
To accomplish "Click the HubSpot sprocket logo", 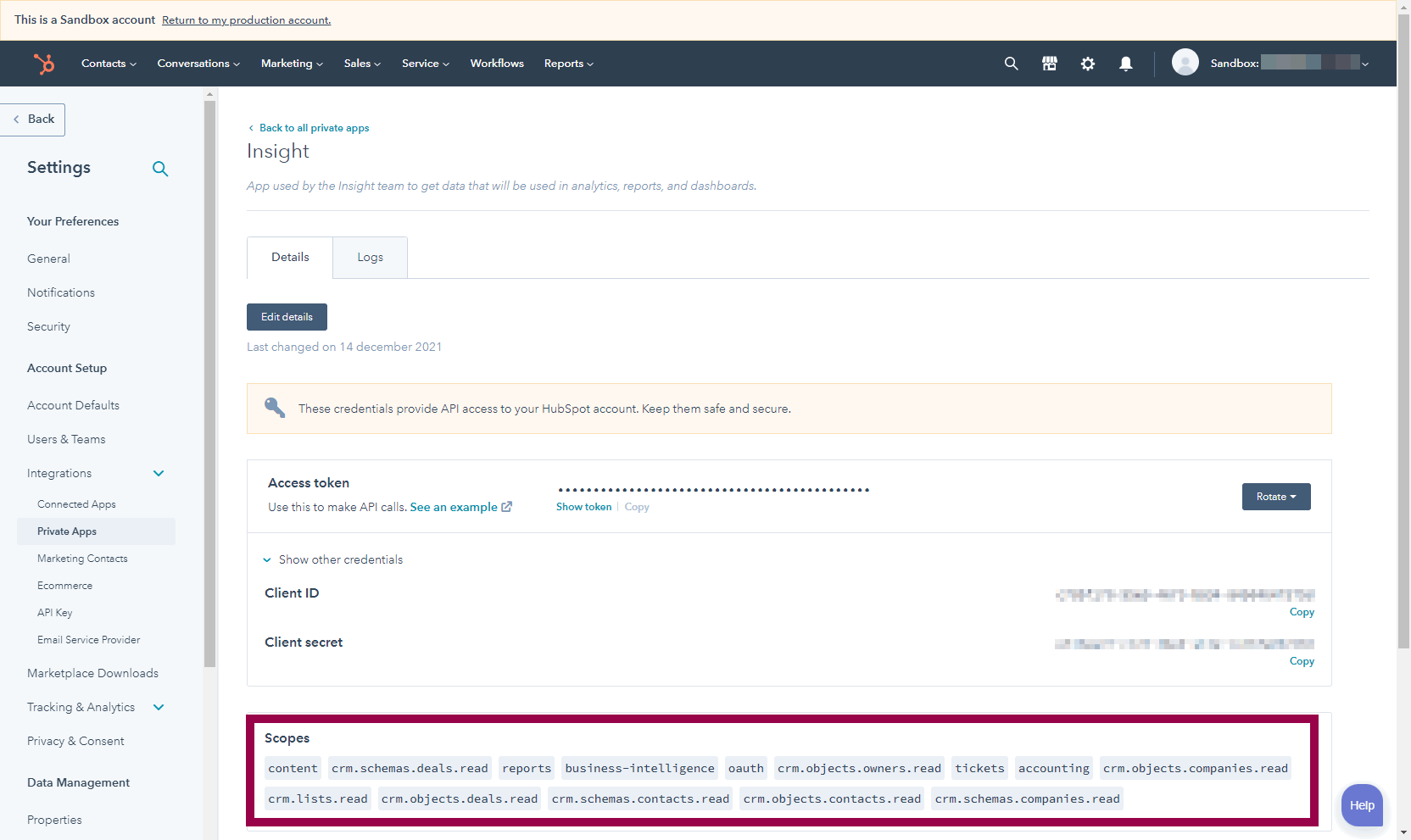I will [x=44, y=64].
